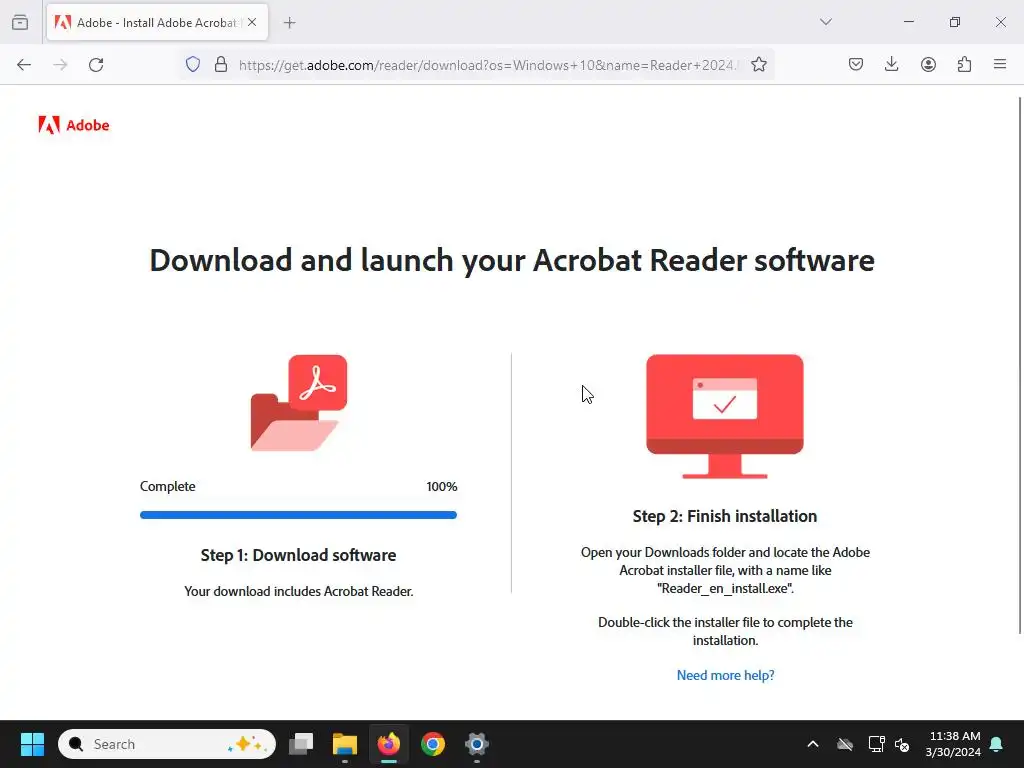Click the Step 2: Finish installation heading

point(725,516)
